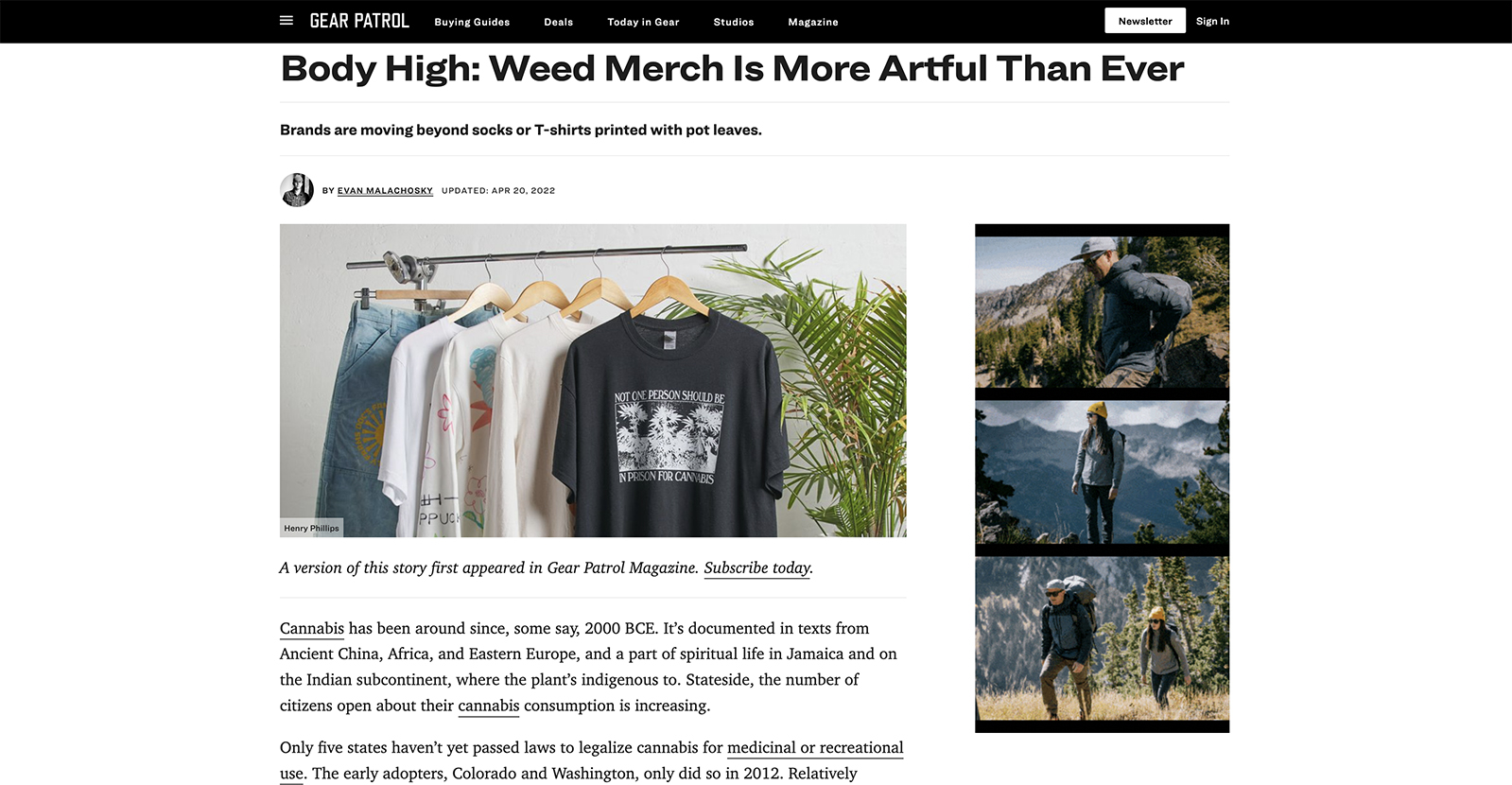Click the Newsletter button

click(1145, 21)
